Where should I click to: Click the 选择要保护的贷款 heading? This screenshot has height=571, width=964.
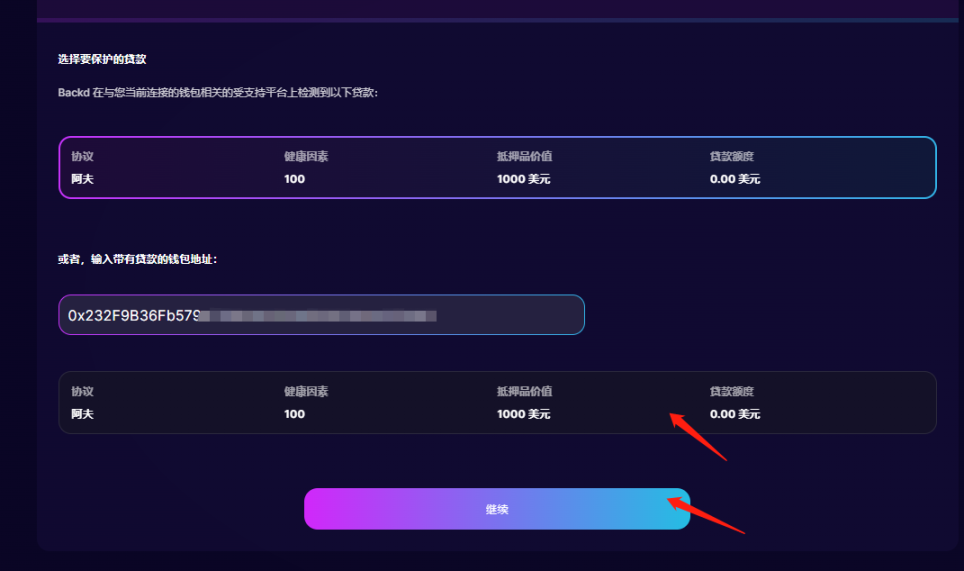[x=103, y=60]
